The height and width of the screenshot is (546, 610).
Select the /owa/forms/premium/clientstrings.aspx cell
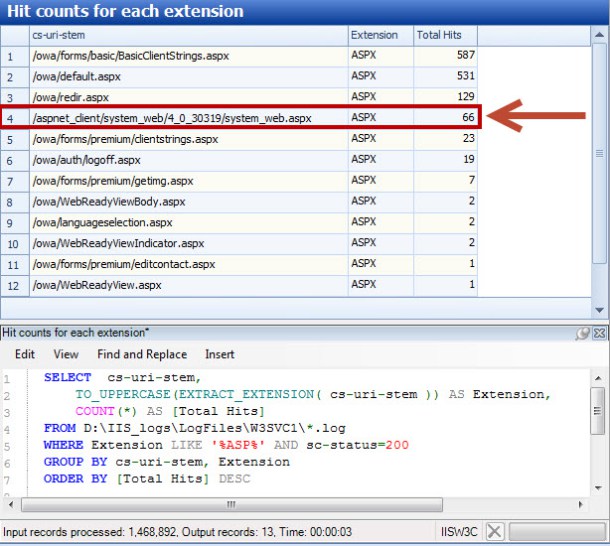point(189,139)
